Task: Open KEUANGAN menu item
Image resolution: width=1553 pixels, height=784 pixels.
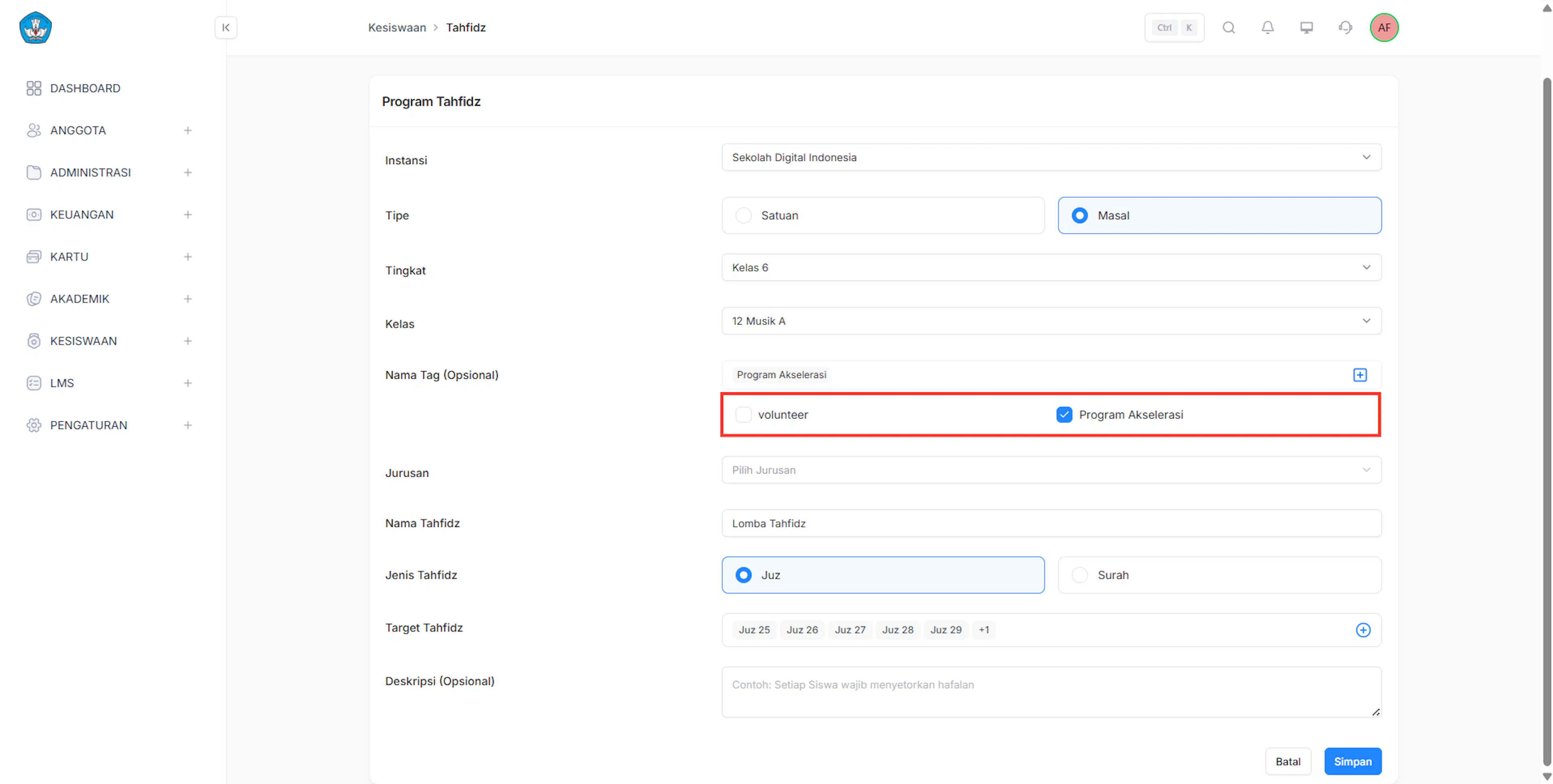Action: pyautogui.click(x=81, y=215)
